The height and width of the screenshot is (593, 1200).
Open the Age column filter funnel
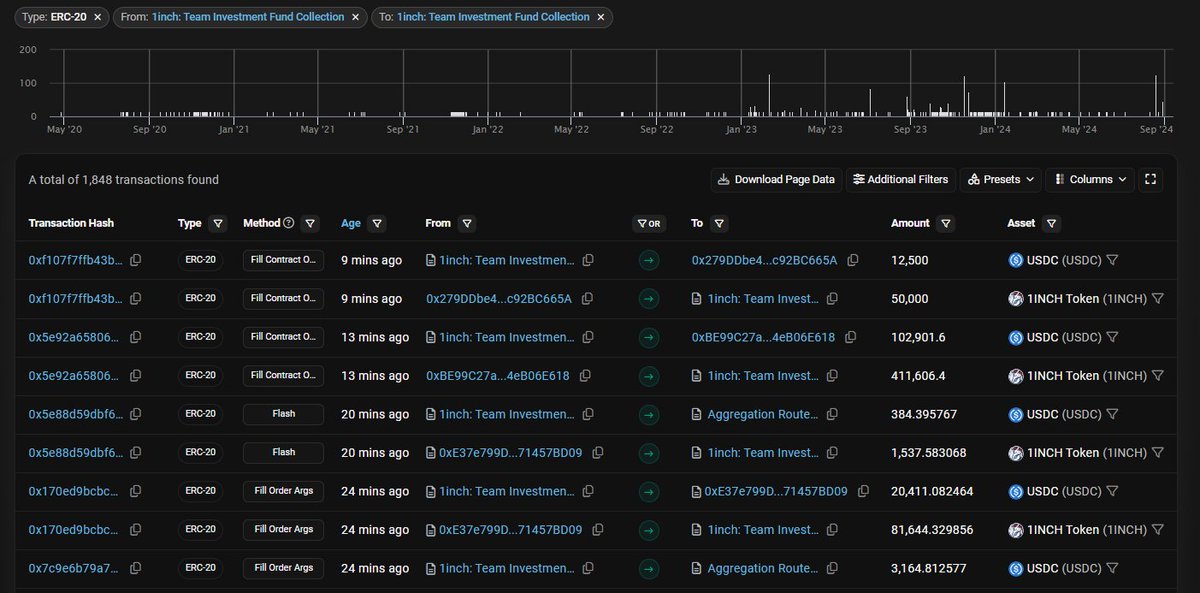pos(377,224)
